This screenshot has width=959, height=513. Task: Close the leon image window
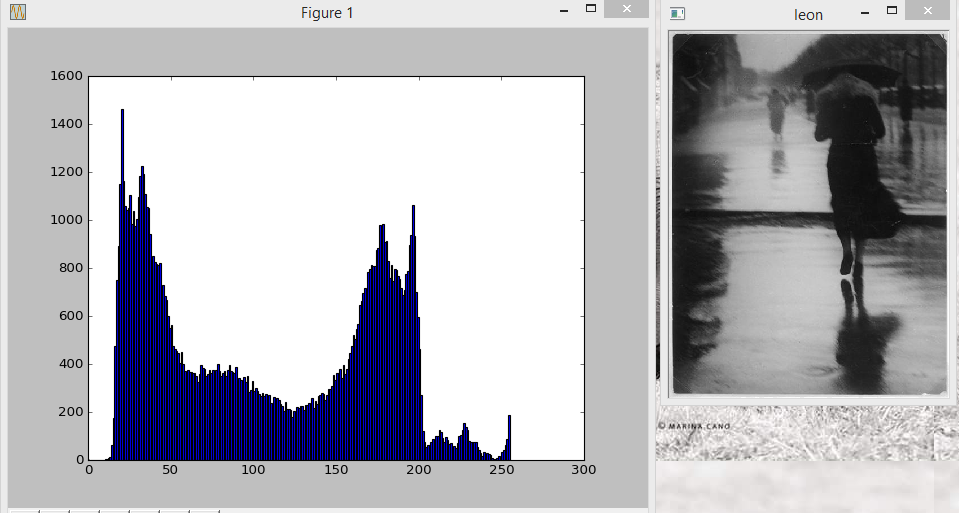tap(927, 10)
